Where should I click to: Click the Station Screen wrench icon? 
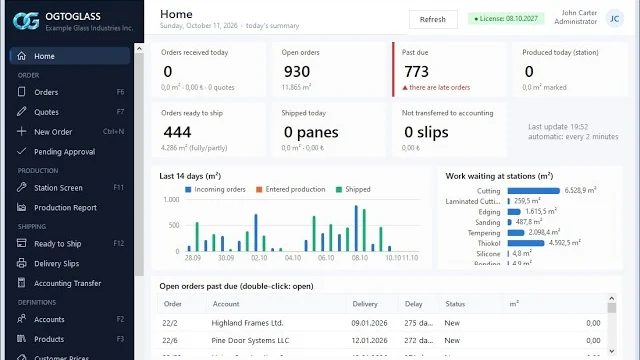tap(22, 187)
